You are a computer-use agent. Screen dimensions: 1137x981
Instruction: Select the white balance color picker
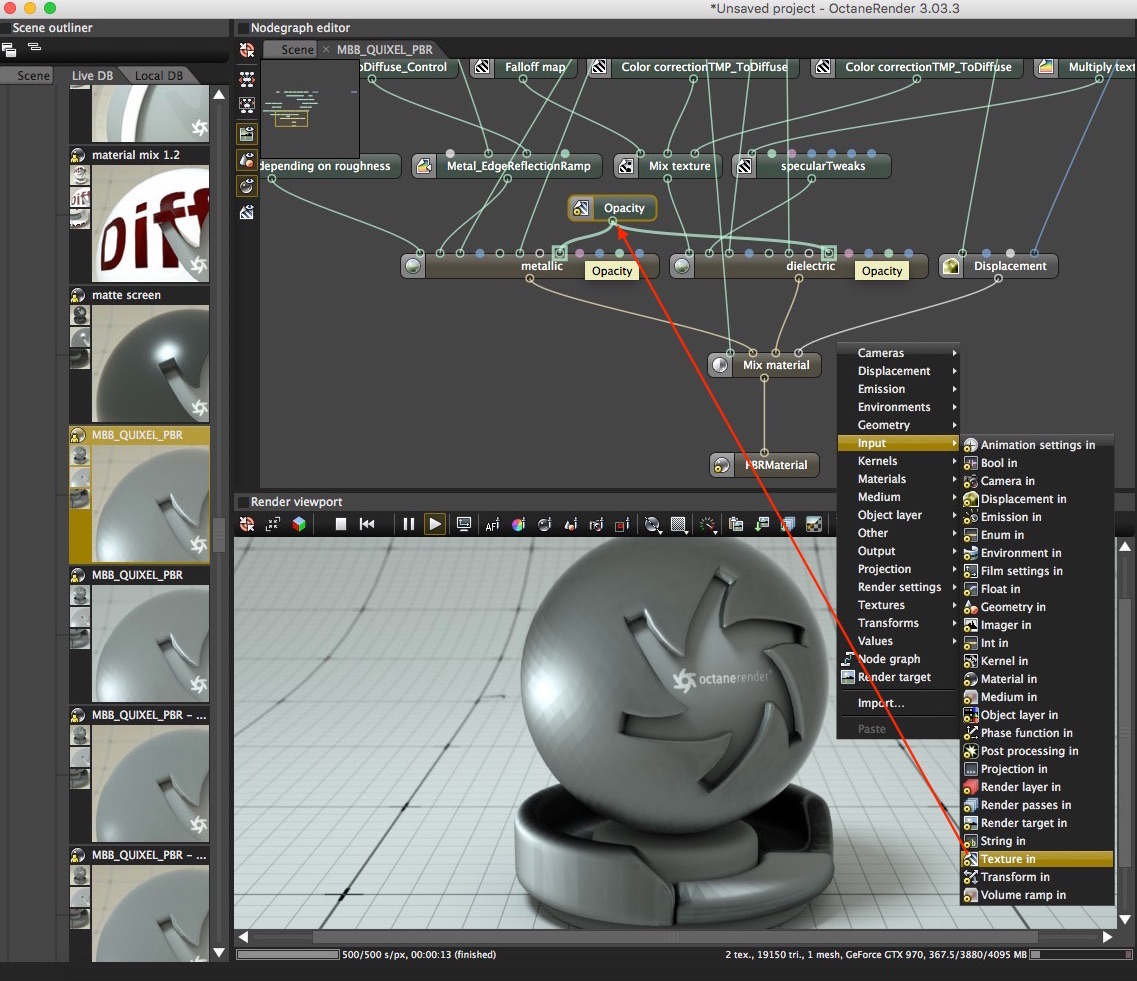(x=518, y=524)
